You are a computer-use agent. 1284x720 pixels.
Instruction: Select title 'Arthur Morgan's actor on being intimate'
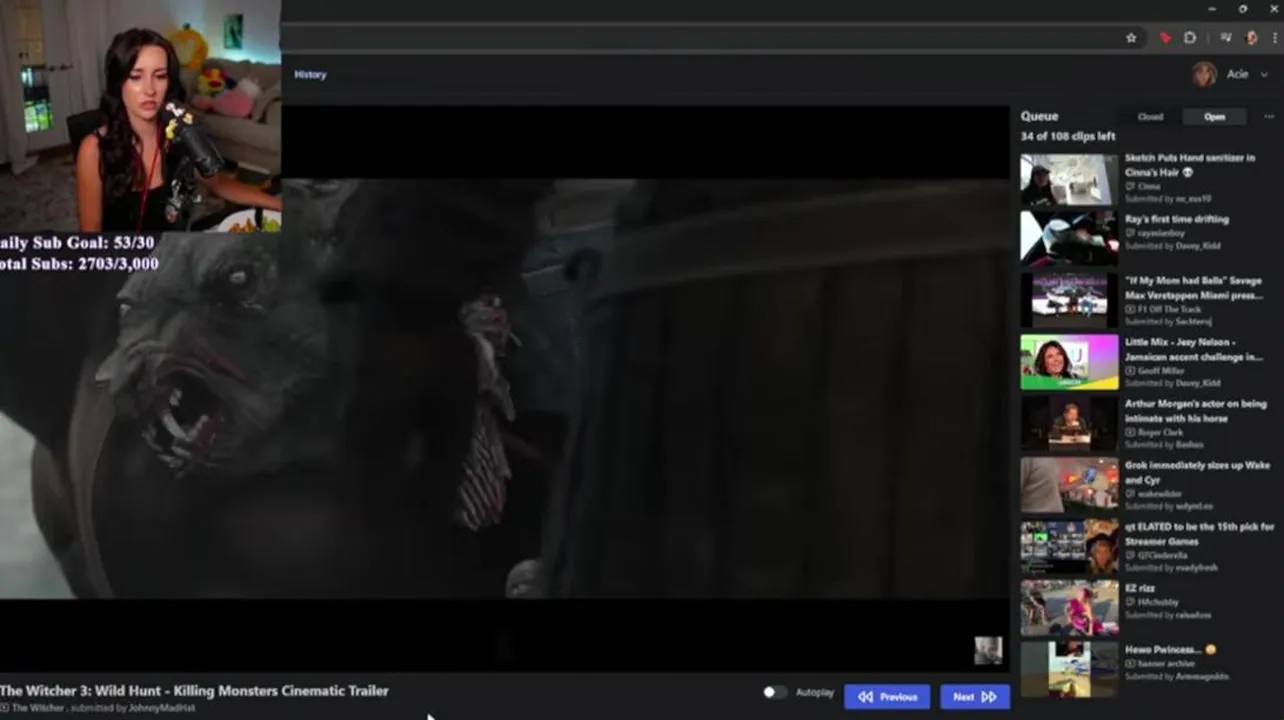[x=1196, y=411]
